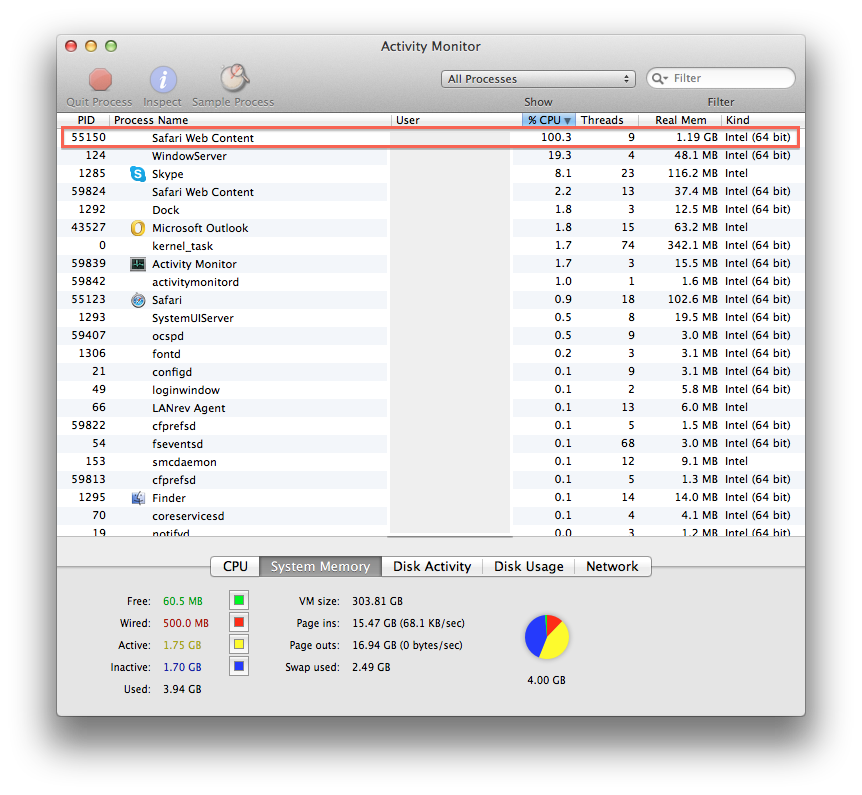Viewport: 862px width, 795px height.
Task: Select the LANrev Agent process row
Action: pos(430,407)
